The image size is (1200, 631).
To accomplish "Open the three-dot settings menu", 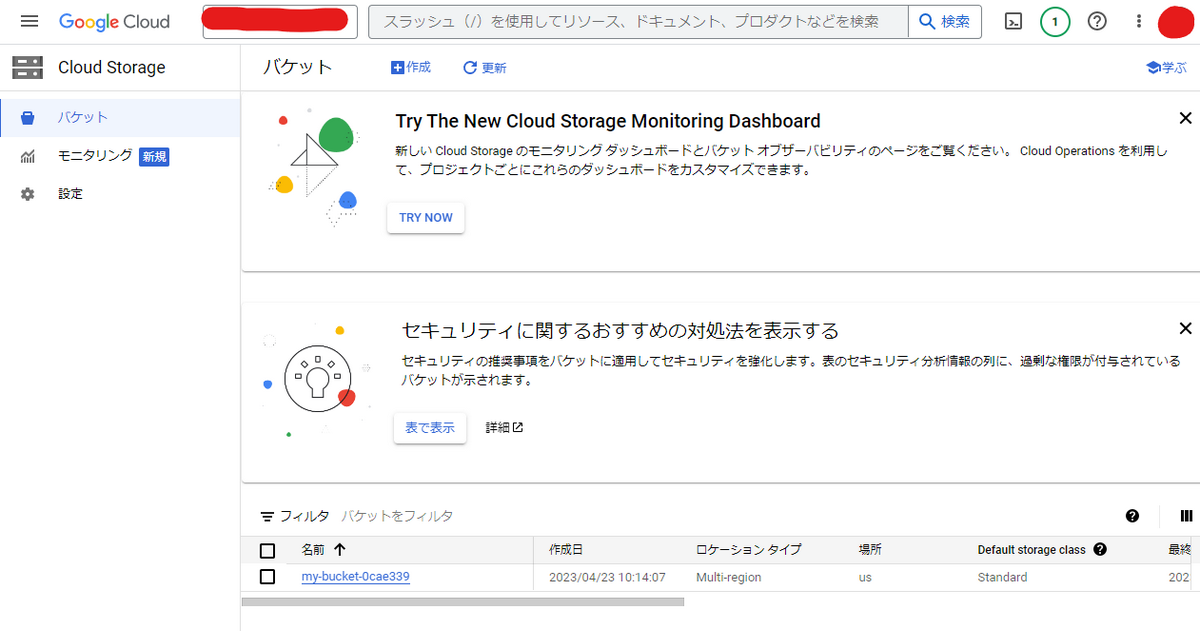I will tap(1139, 21).
